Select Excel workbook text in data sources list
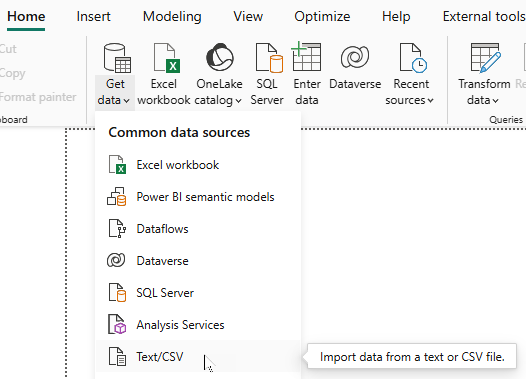This screenshot has width=526, height=379. (178, 165)
